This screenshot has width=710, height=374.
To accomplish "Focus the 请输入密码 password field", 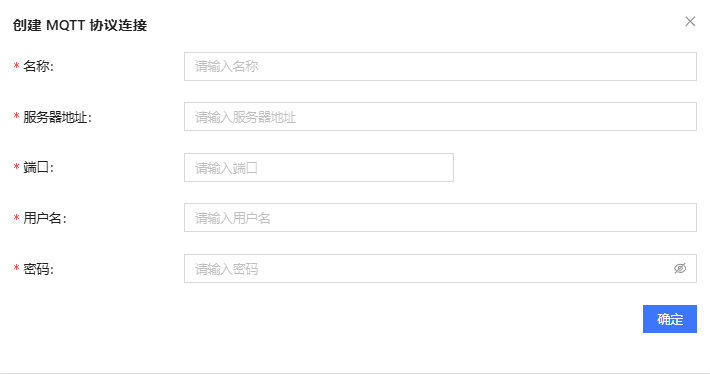I will [x=440, y=269].
